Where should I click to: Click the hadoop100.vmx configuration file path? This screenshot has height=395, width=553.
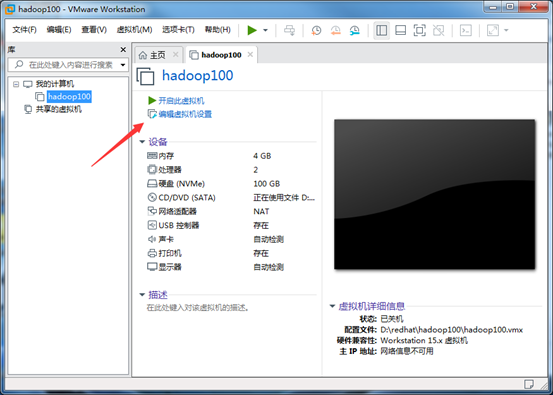pyautogui.click(x=451, y=330)
